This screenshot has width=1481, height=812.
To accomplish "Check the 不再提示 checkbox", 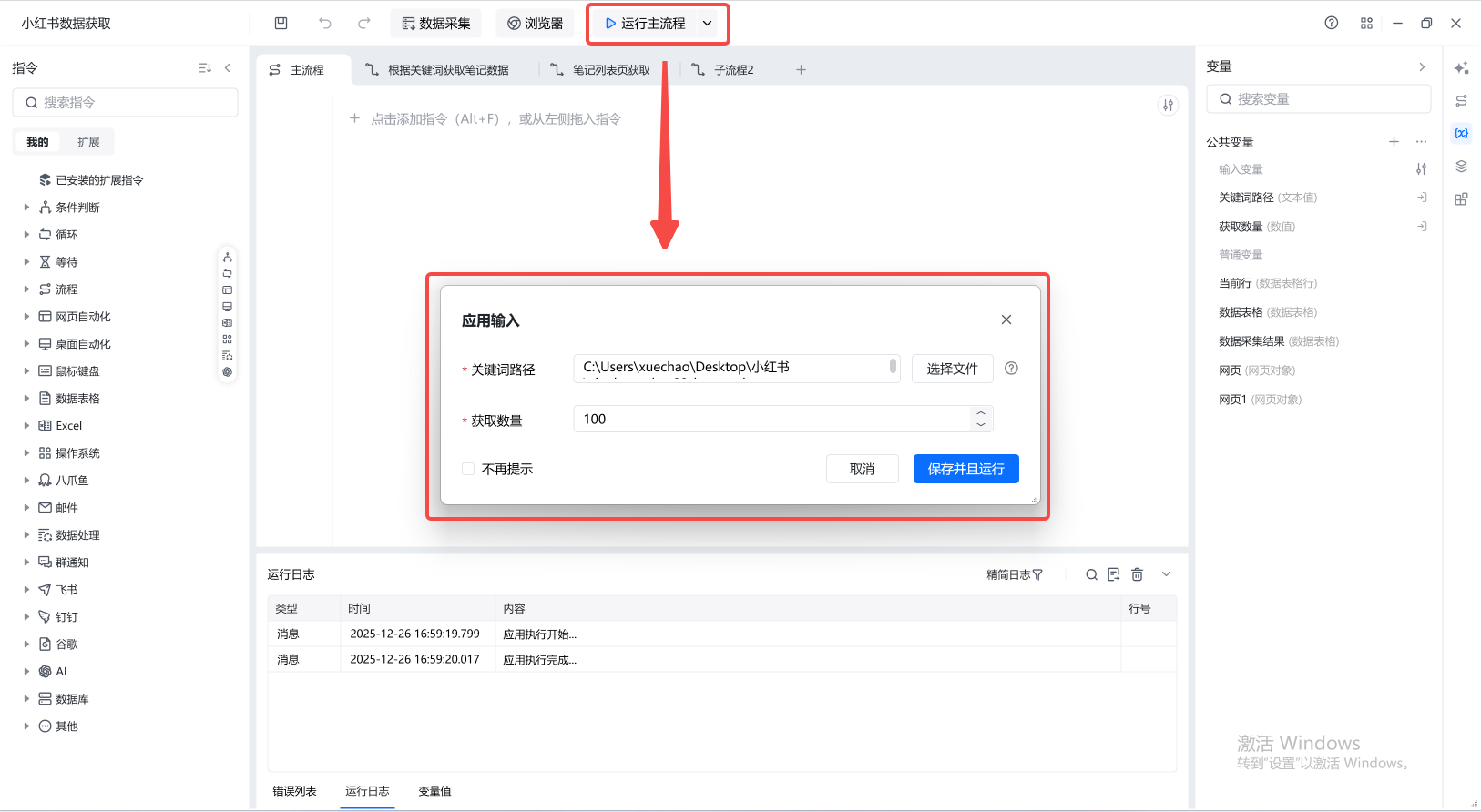I will [468, 469].
